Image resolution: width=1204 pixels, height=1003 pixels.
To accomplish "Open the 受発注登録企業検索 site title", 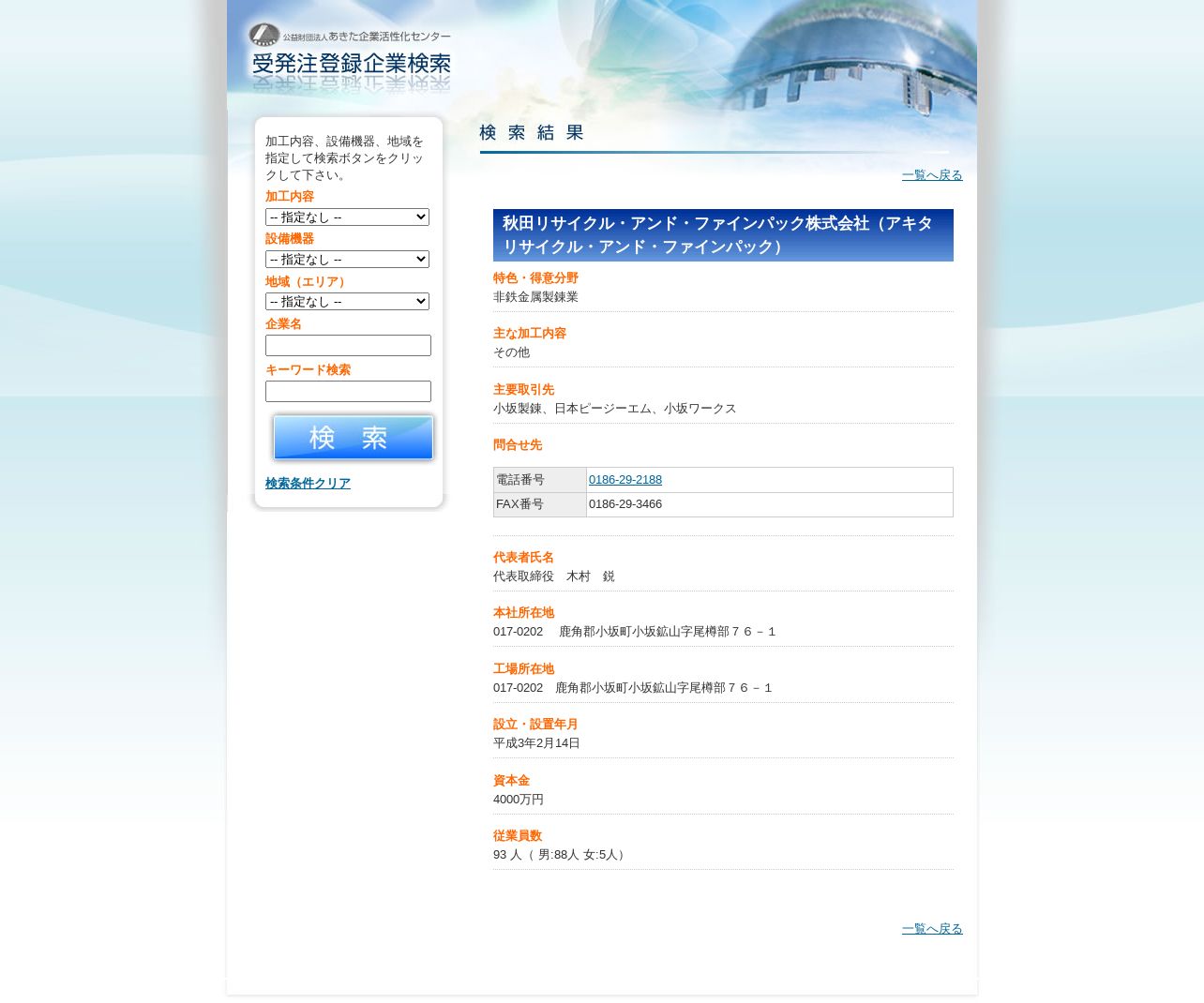I will coord(352,65).
